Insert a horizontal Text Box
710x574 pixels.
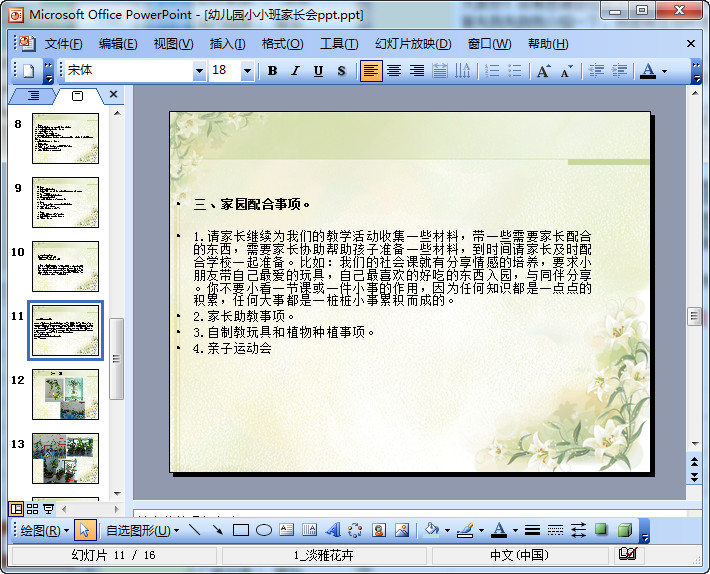[287, 530]
